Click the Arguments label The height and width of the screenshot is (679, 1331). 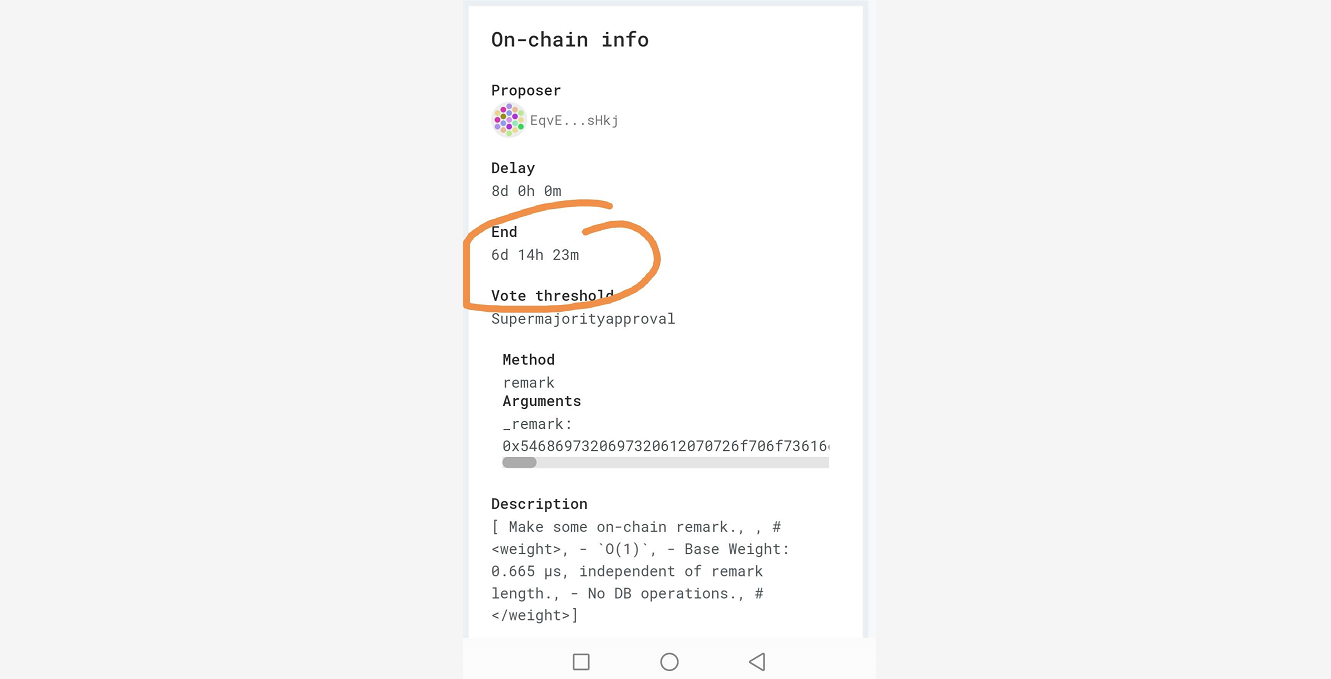coord(541,401)
